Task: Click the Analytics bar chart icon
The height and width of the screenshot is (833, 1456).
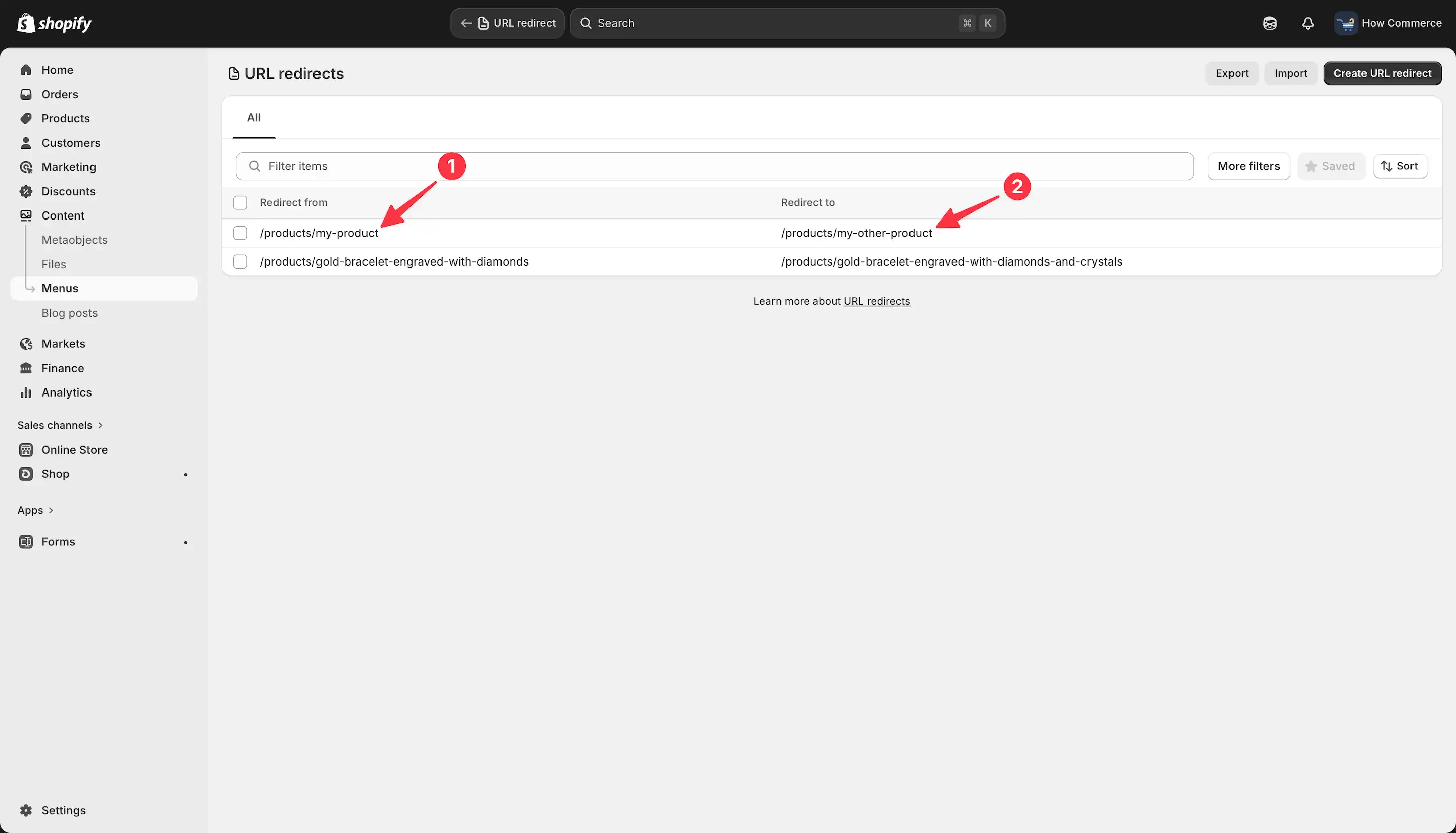Action: (x=26, y=392)
